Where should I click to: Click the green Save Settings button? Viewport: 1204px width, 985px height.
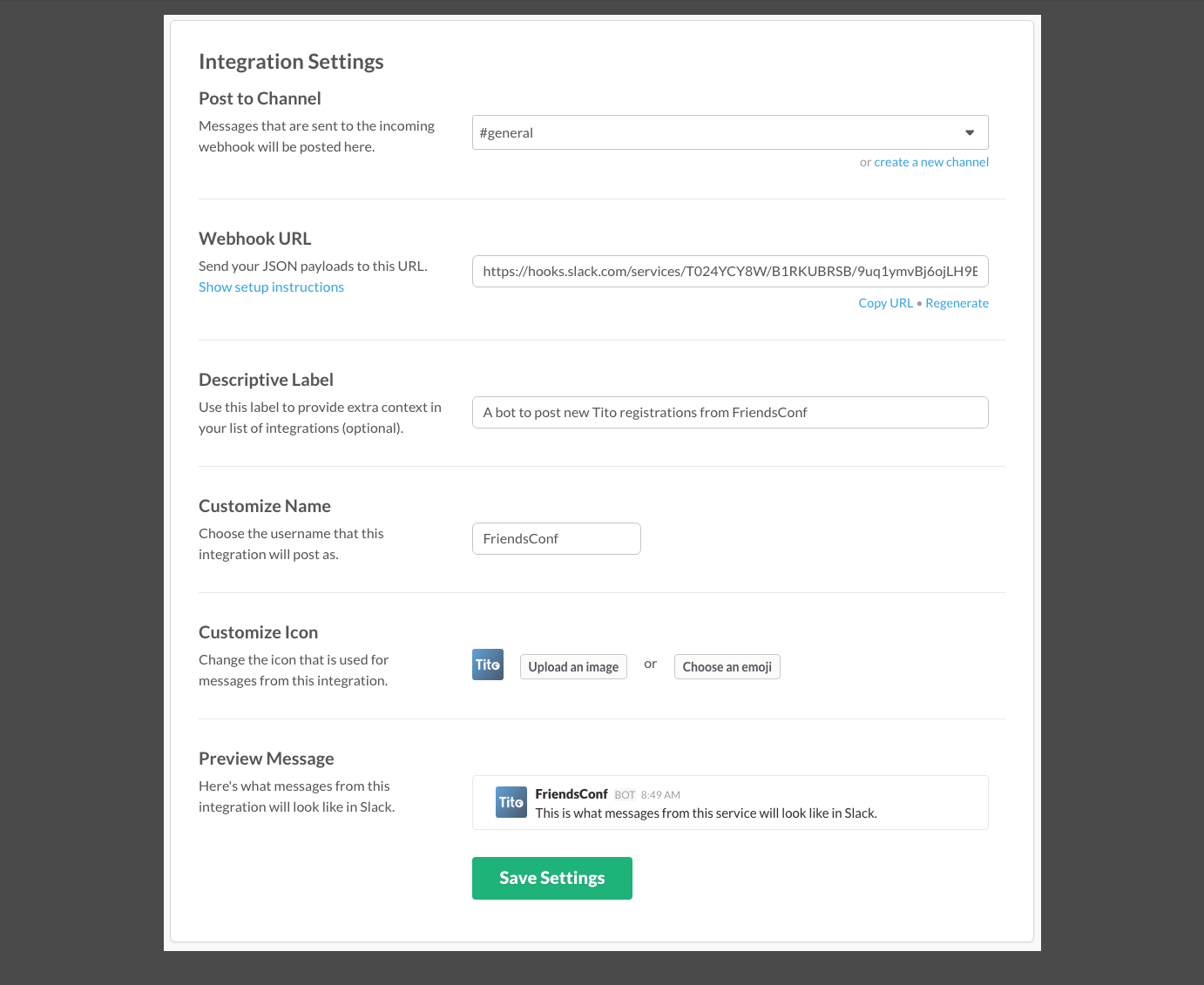coord(552,878)
